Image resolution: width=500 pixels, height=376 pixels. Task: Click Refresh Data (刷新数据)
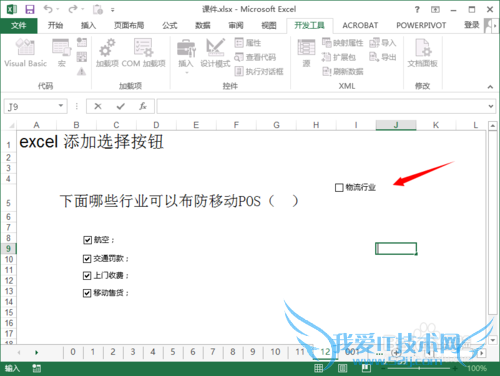point(342,71)
